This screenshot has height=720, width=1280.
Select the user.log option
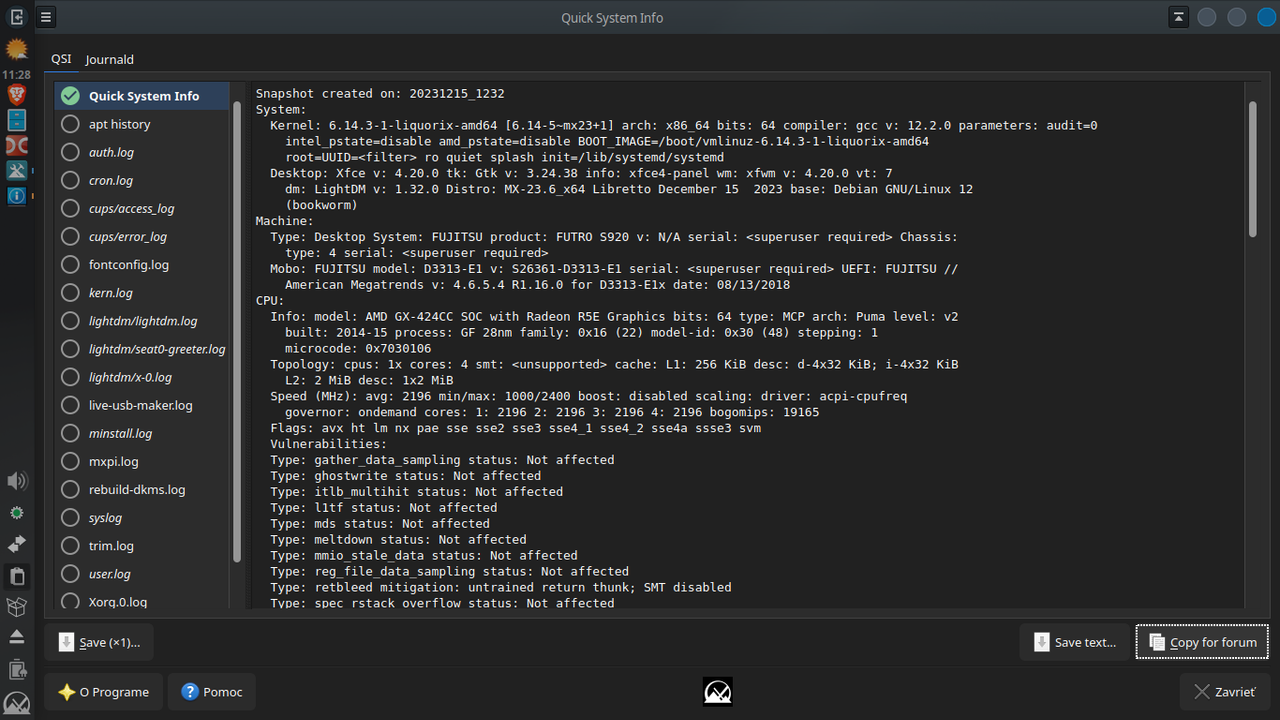point(142,574)
